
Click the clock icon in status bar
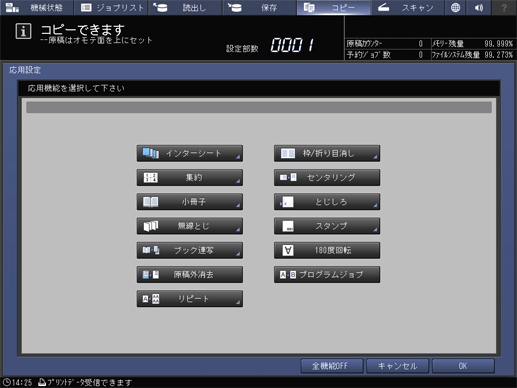[6, 382]
